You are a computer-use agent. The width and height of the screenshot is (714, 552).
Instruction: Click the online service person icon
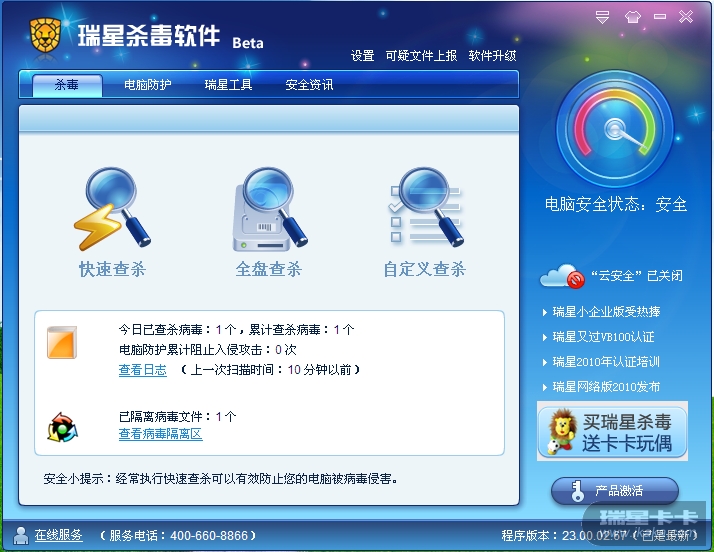[20, 535]
